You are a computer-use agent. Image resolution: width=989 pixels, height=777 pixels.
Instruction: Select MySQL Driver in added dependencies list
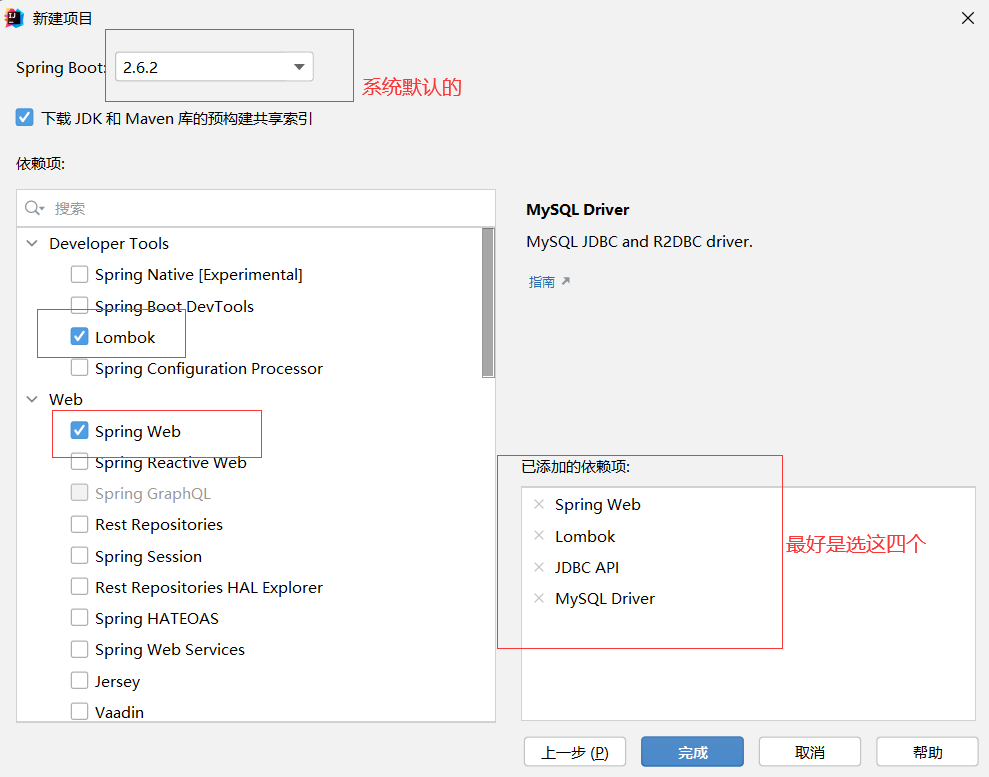pos(605,599)
